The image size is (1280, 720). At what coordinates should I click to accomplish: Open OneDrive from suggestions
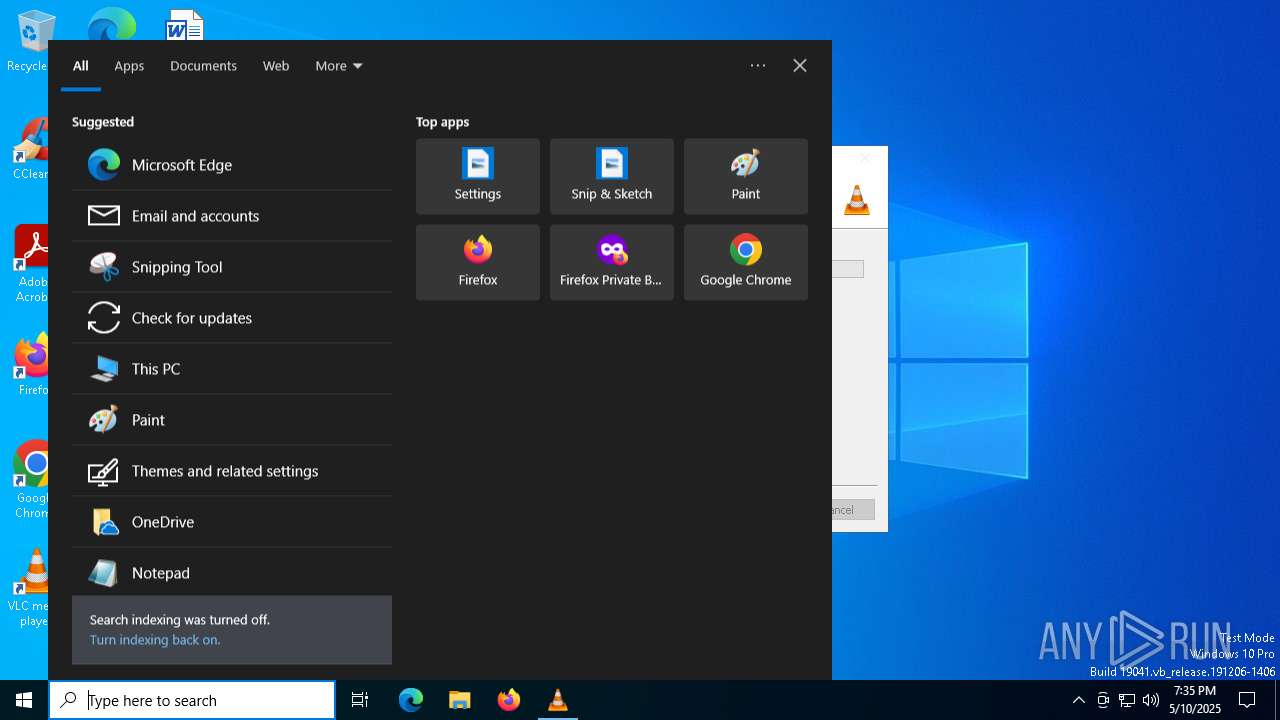232,522
